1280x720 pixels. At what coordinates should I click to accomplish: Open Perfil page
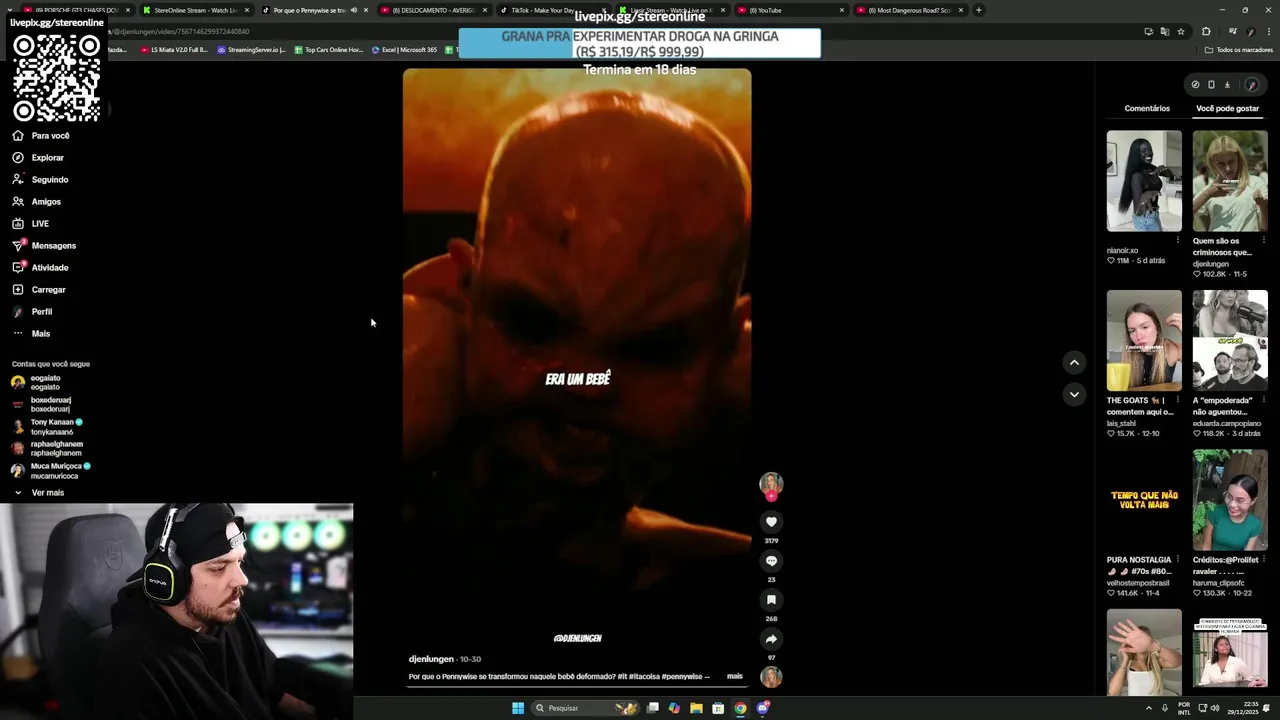(x=32, y=312)
